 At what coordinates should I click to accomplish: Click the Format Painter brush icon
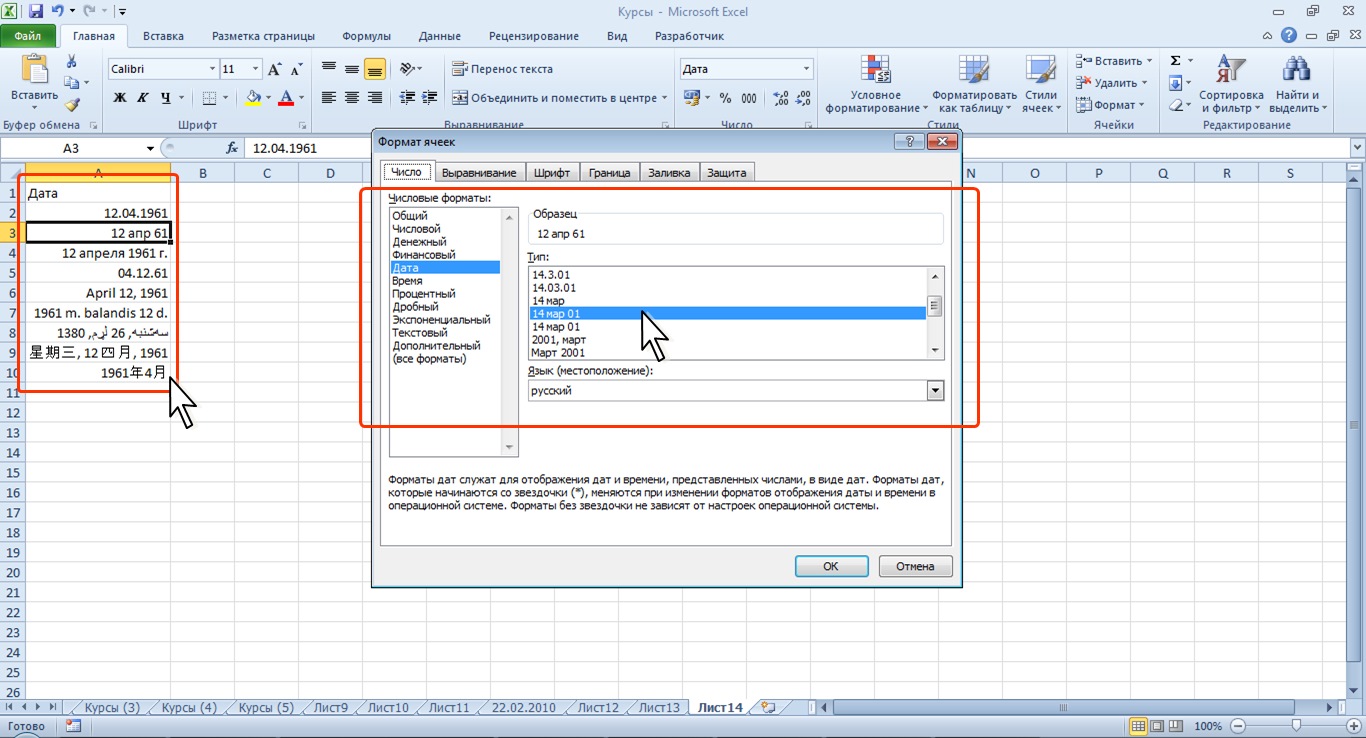[72, 104]
